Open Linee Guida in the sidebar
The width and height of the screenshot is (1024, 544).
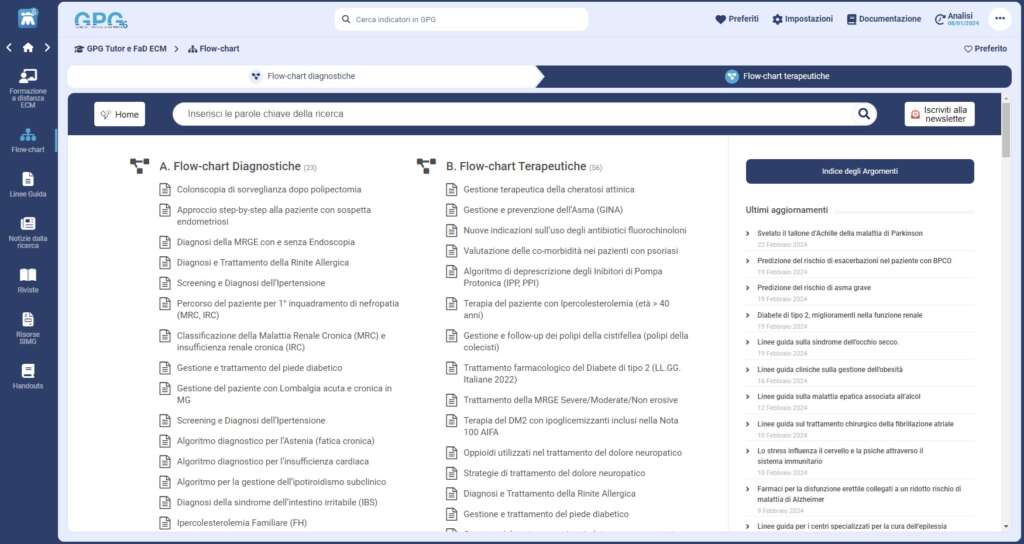tap(28, 184)
